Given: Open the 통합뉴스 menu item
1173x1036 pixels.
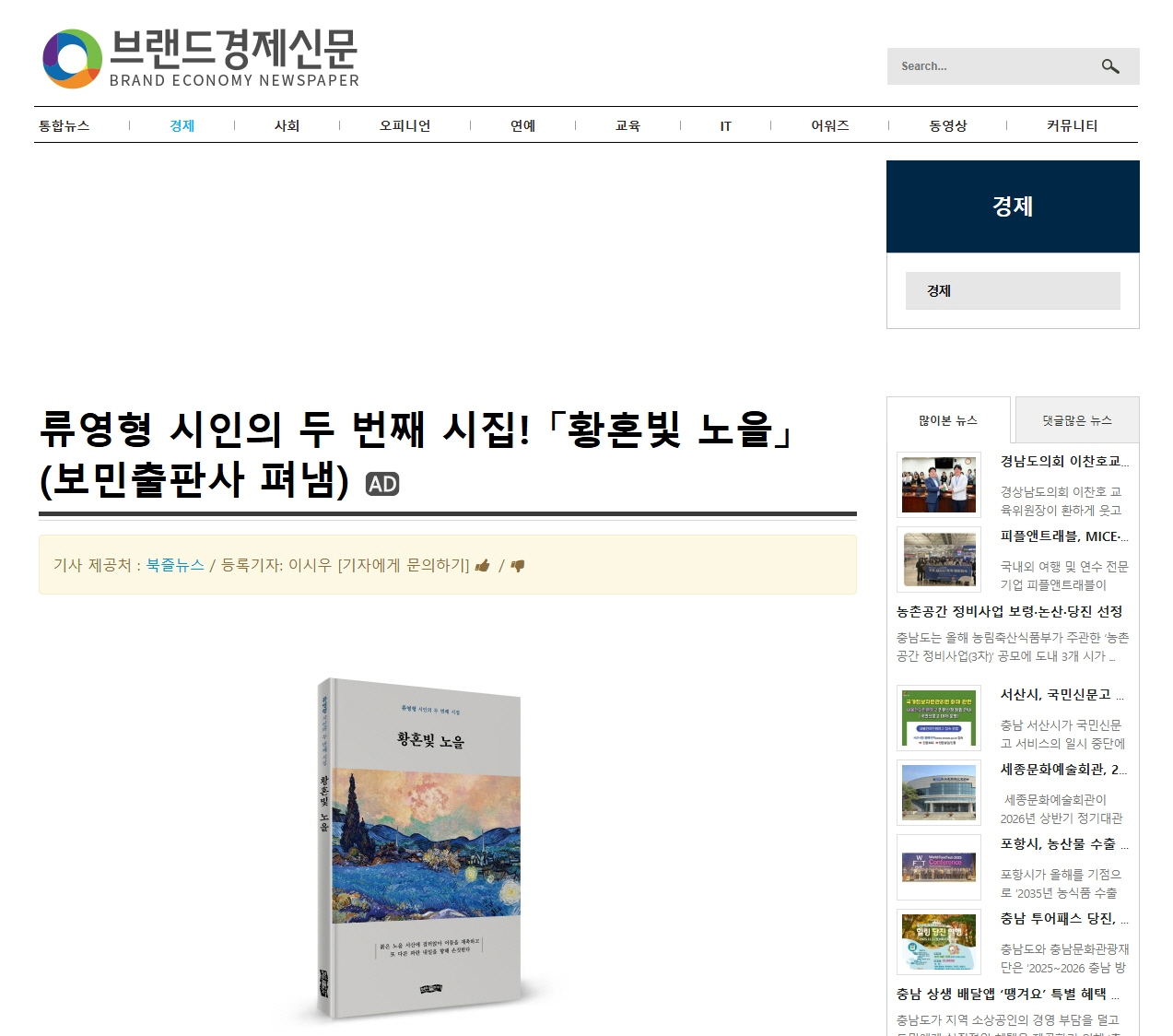Looking at the screenshot, I should 65,125.
